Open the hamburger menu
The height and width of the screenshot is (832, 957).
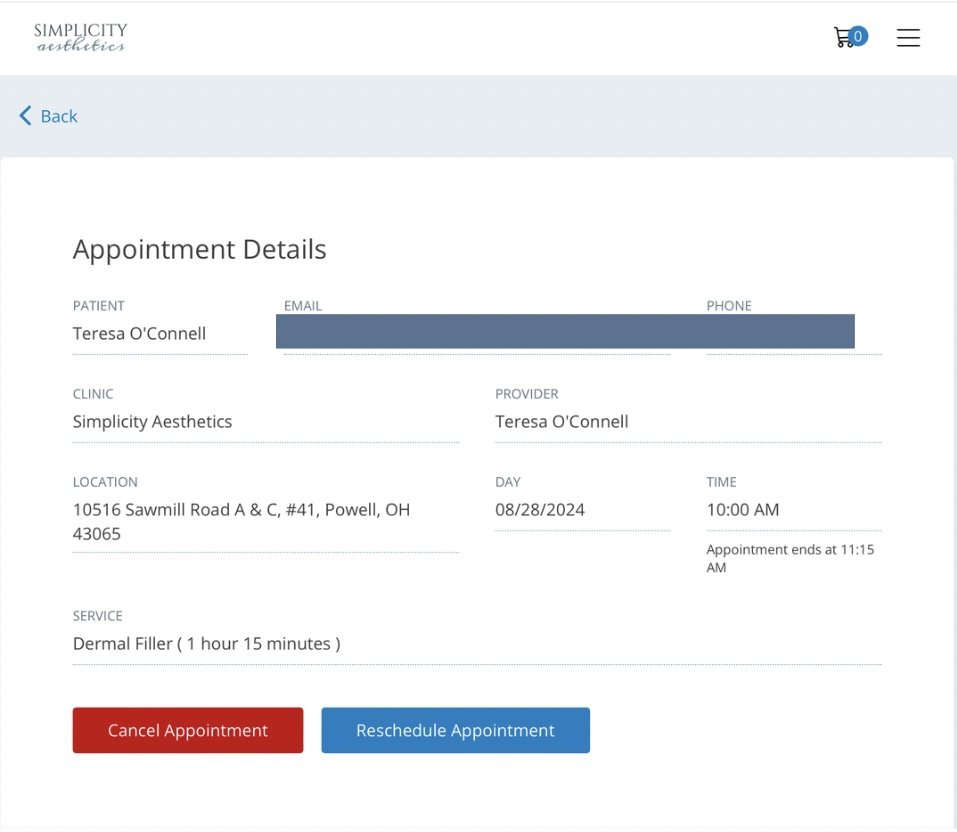908,37
